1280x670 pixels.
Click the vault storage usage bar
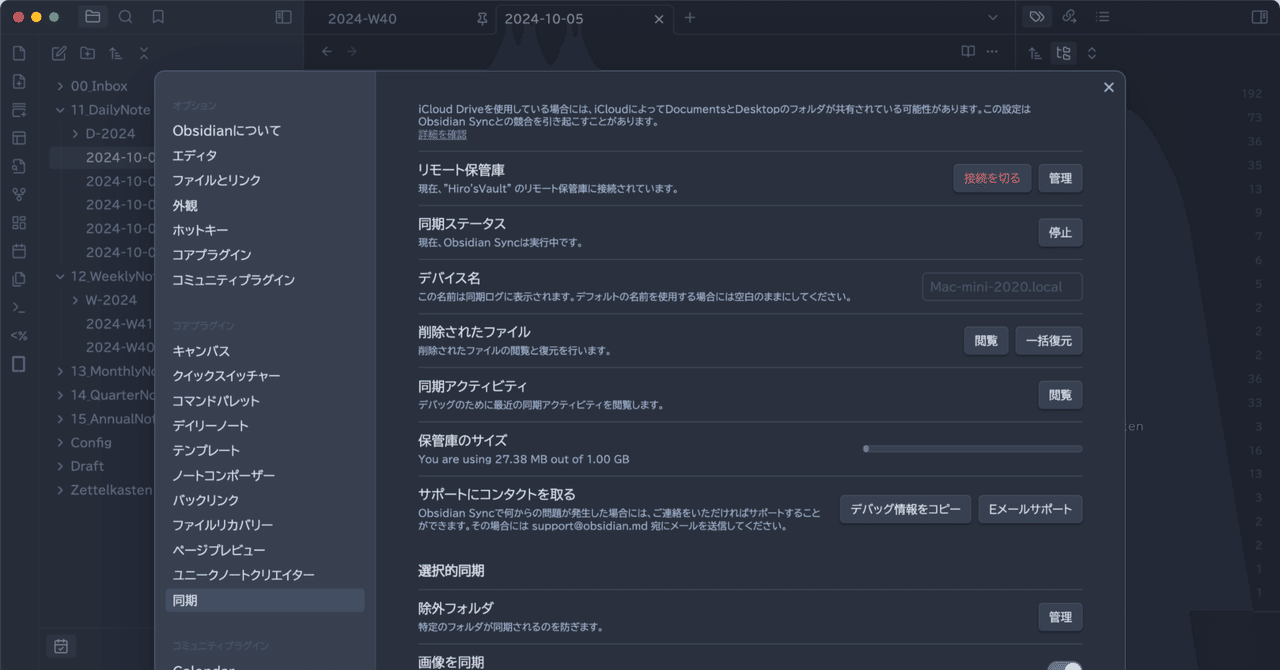(x=973, y=448)
